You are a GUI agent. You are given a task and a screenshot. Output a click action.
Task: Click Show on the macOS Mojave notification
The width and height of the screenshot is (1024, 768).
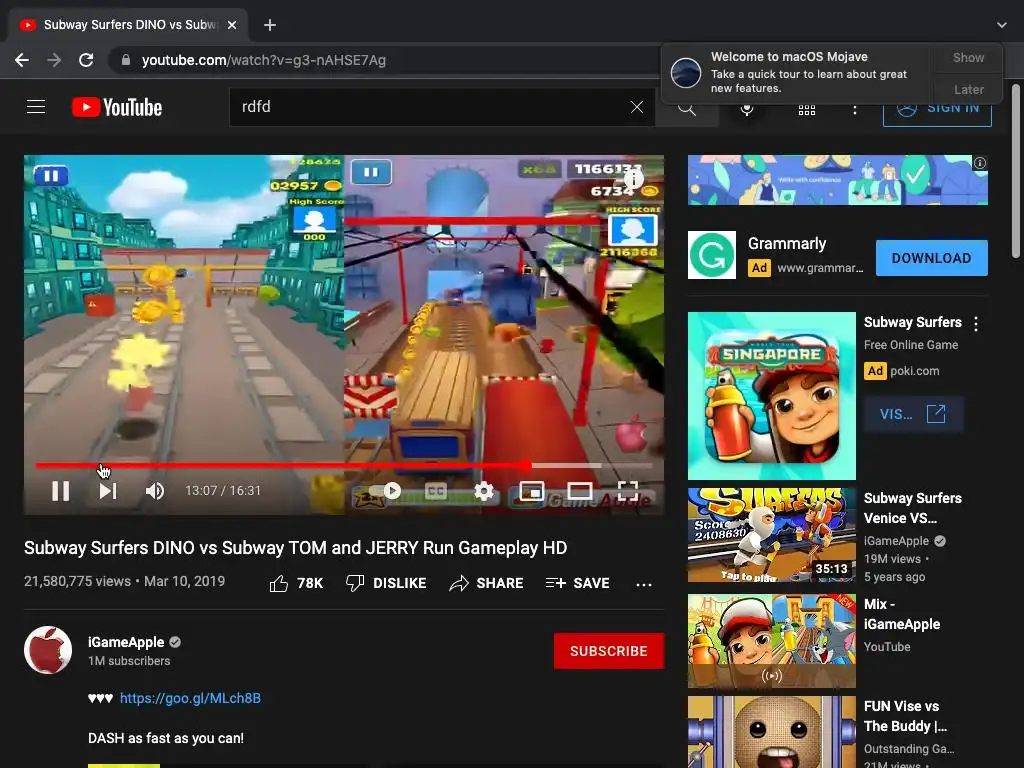click(968, 57)
